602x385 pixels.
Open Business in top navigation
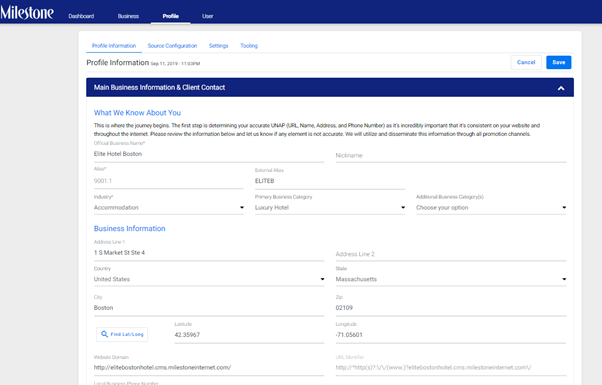click(128, 16)
